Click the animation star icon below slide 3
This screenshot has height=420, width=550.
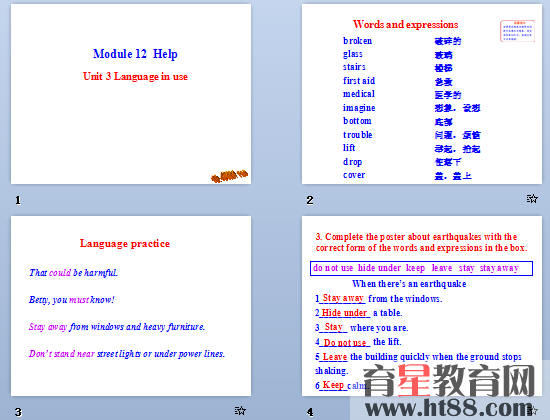[240, 410]
